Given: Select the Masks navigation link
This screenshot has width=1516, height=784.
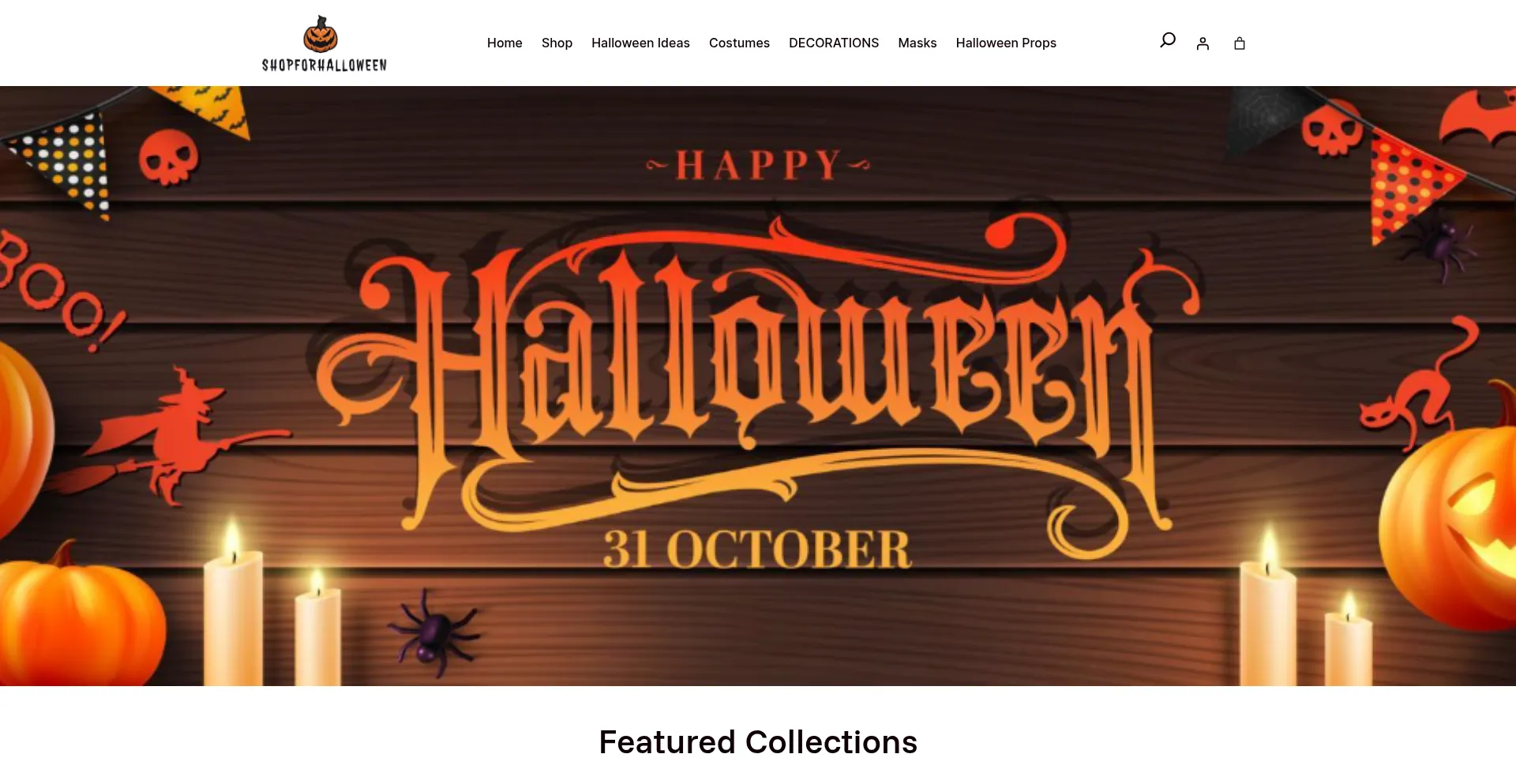Looking at the screenshot, I should [917, 43].
